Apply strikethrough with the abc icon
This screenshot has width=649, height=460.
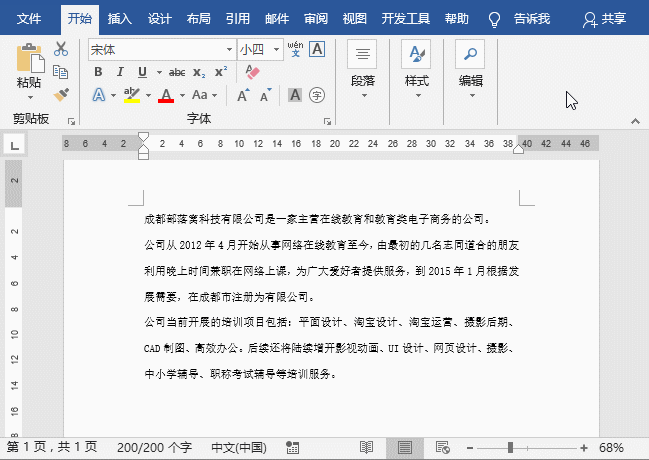pyautogui.click(x=177, y=72)
